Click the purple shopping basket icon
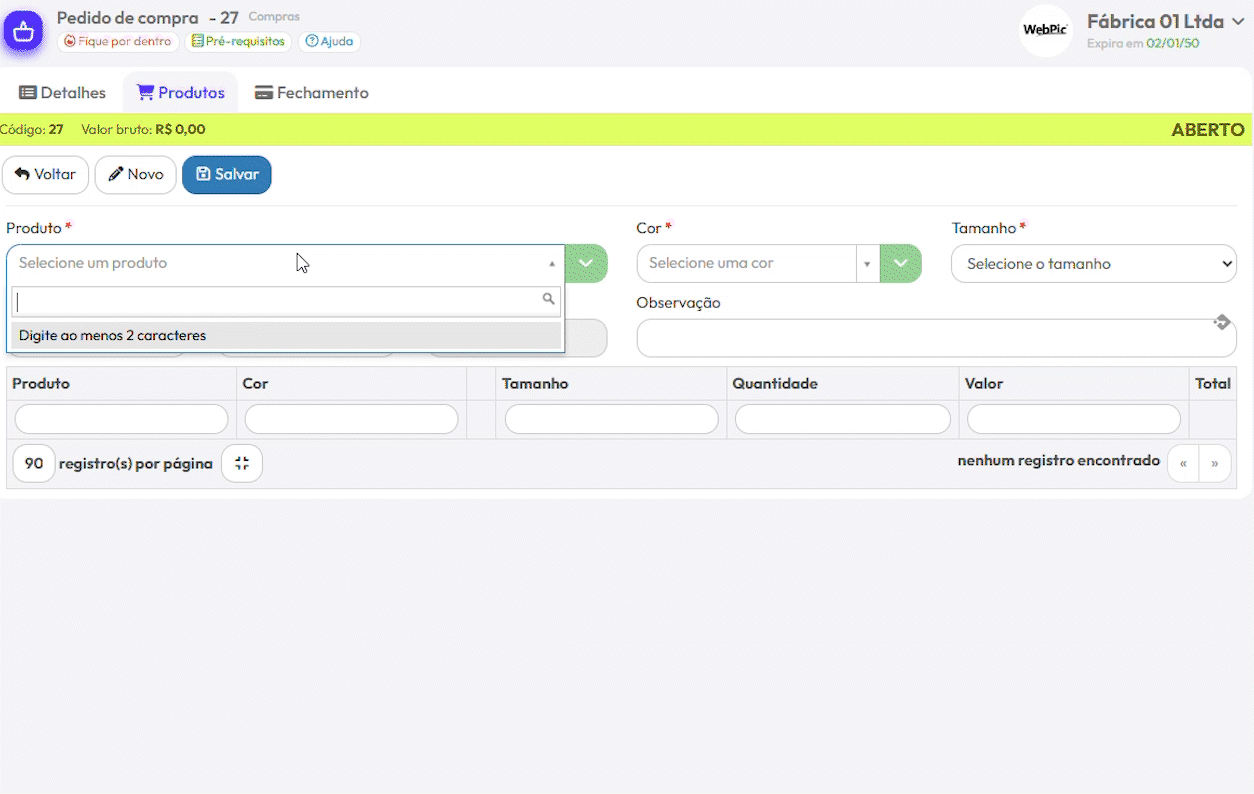1254x794 pixels. coord(23,31)
